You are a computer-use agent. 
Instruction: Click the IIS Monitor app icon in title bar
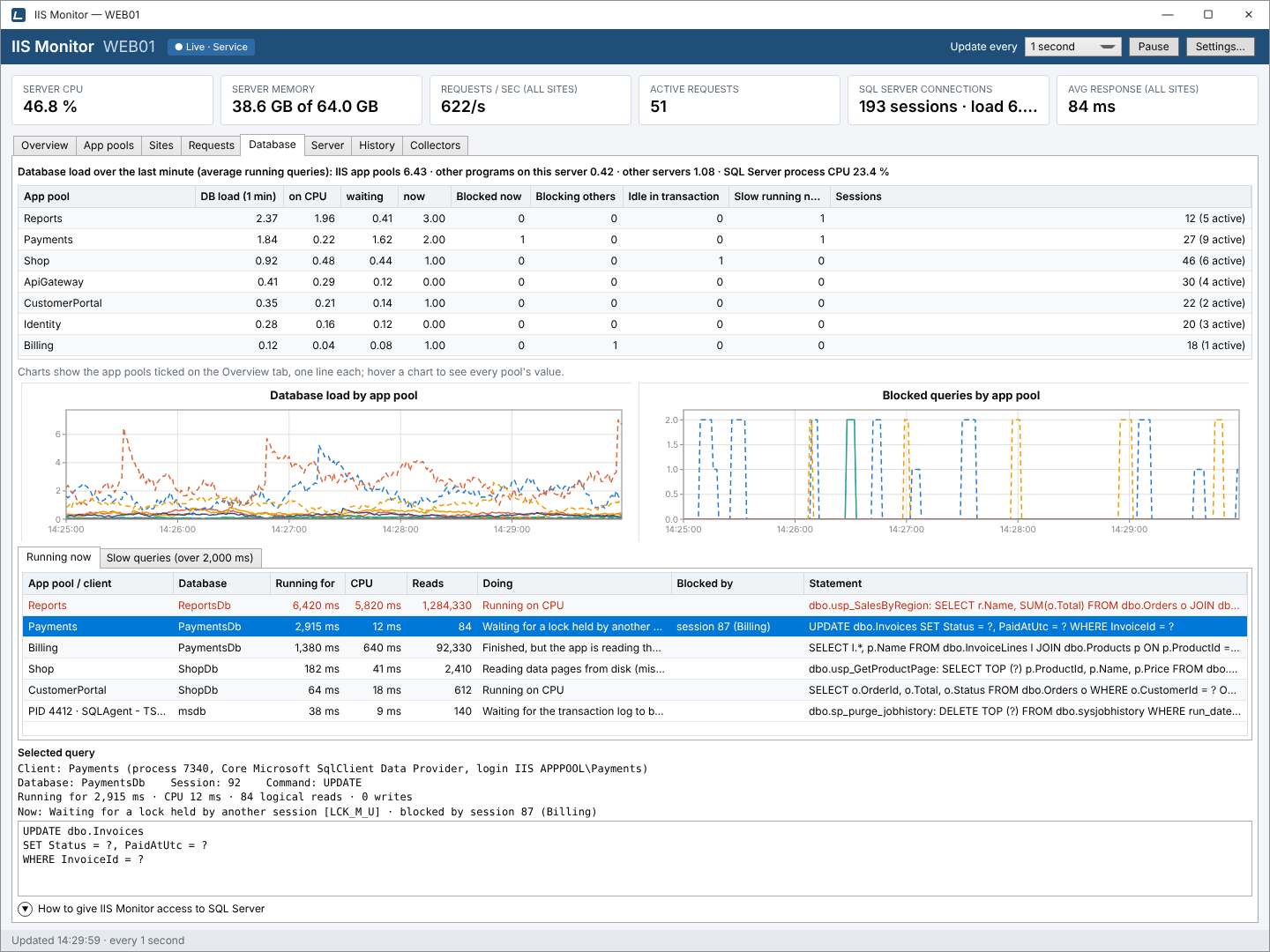click(x=19, y=15)
